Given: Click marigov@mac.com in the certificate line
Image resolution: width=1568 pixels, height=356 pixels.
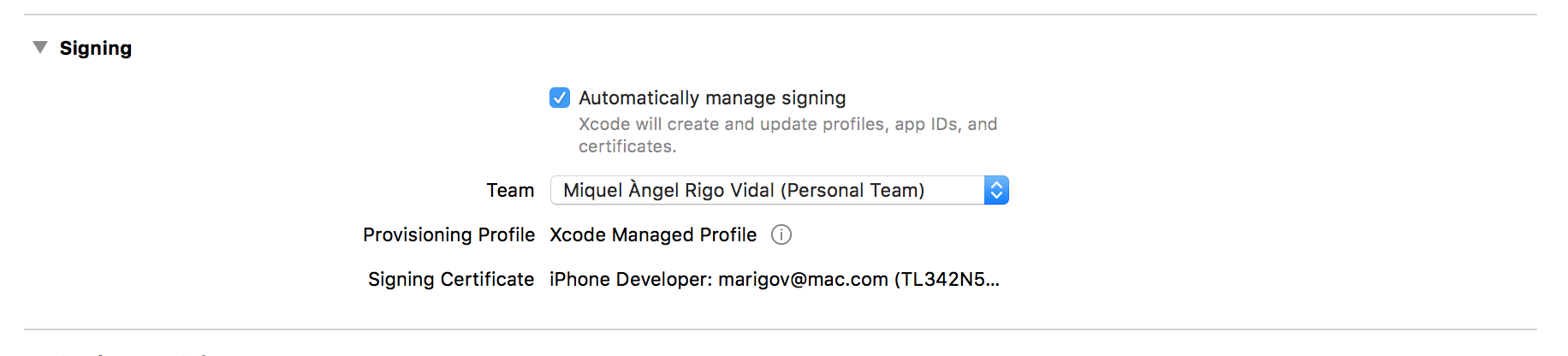Looking at the screenshot, I should point(803,279).
